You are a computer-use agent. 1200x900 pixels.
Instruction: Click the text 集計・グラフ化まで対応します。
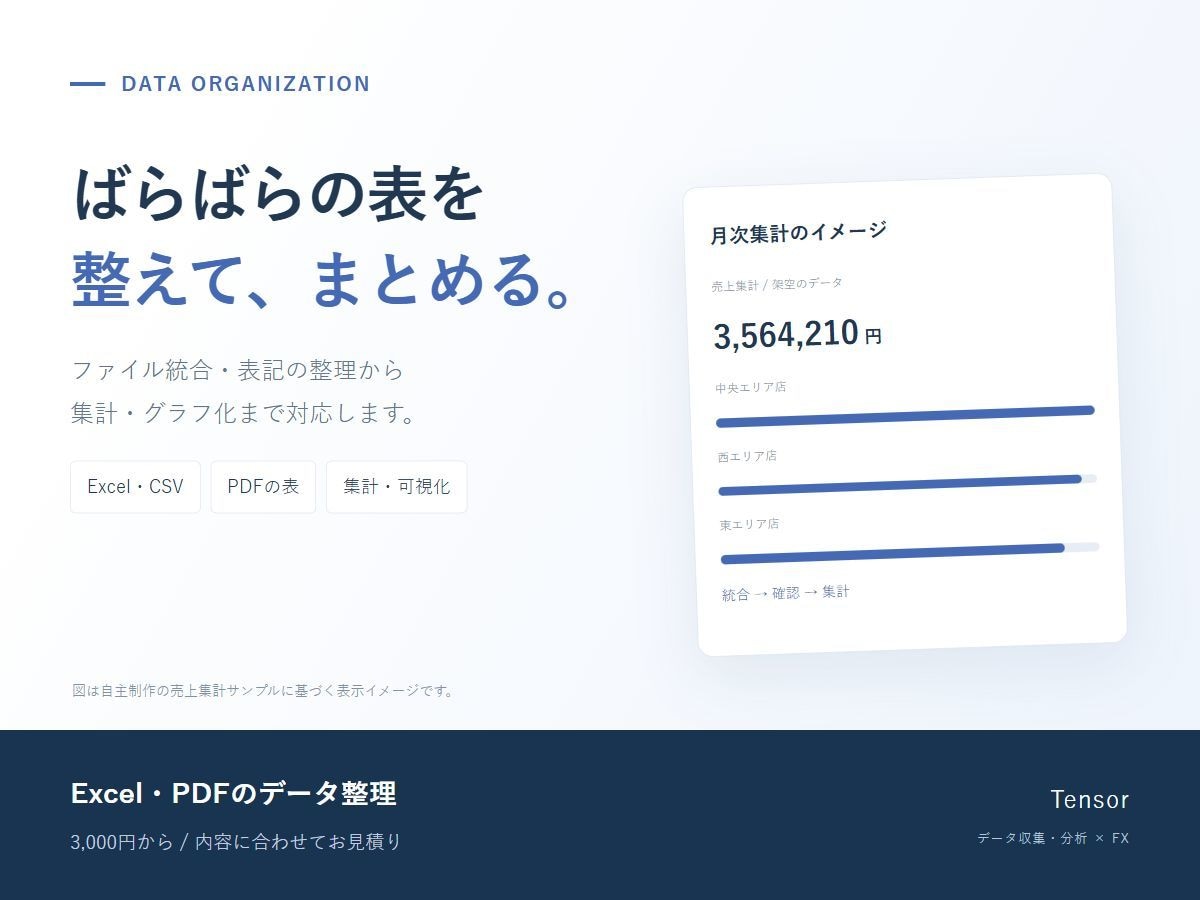point(244,414)
